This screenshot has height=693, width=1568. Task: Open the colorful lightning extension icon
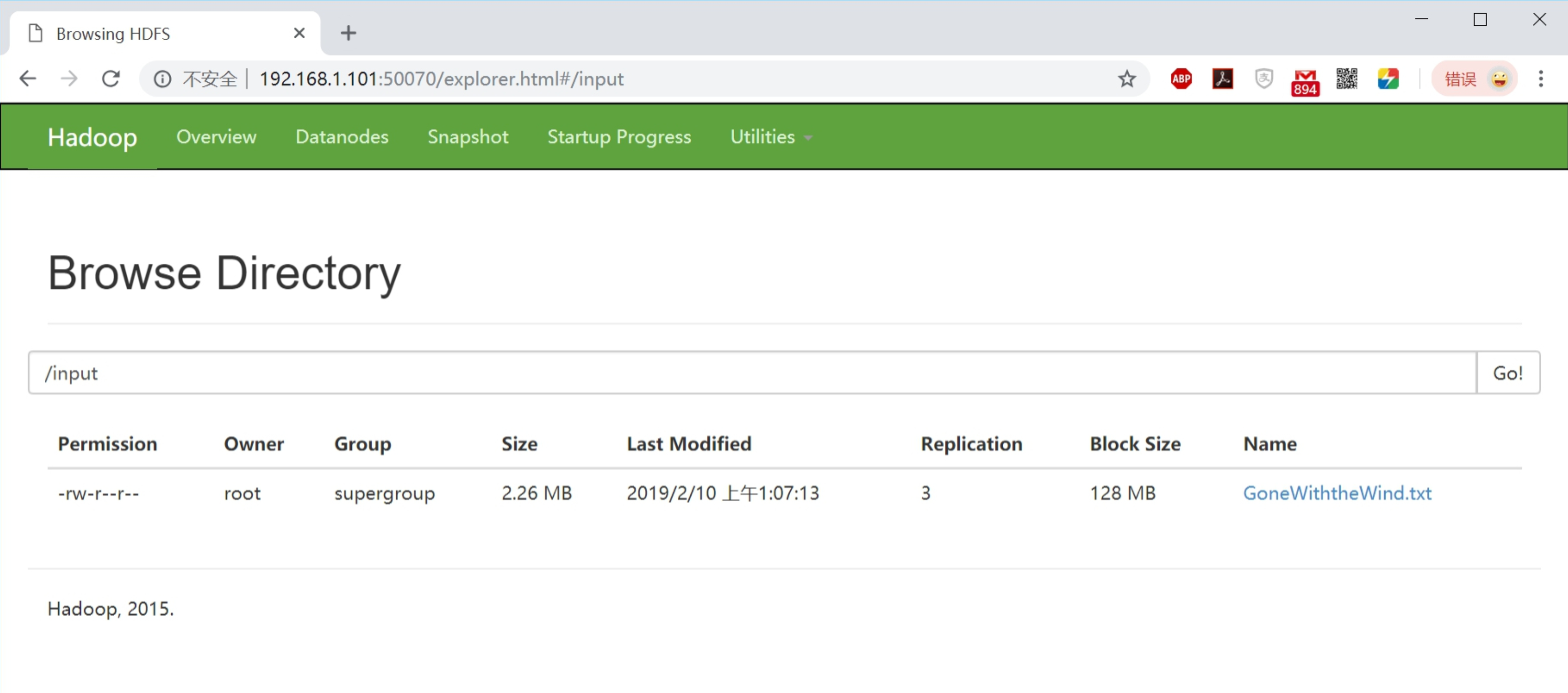tap(1388, 79)
